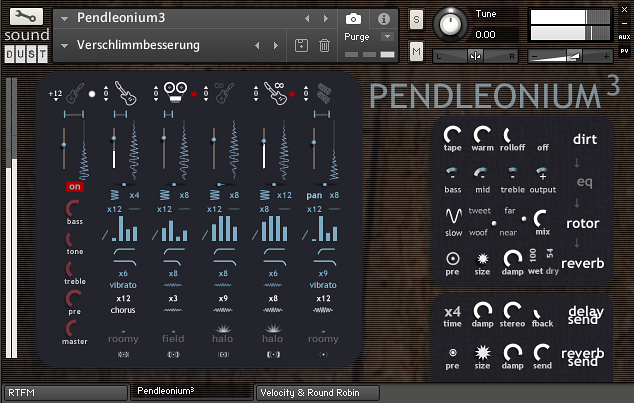Go to previous instrument arrow
Image resolution: width=634 pixels, height=403 pixels.
[x=307, y=19]
